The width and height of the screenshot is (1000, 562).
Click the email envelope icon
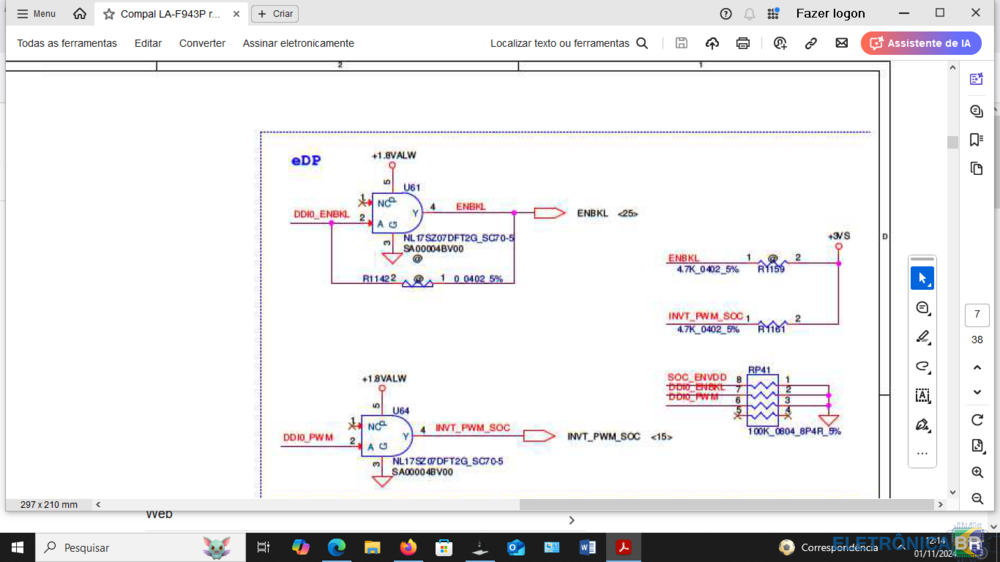[842, 43]
